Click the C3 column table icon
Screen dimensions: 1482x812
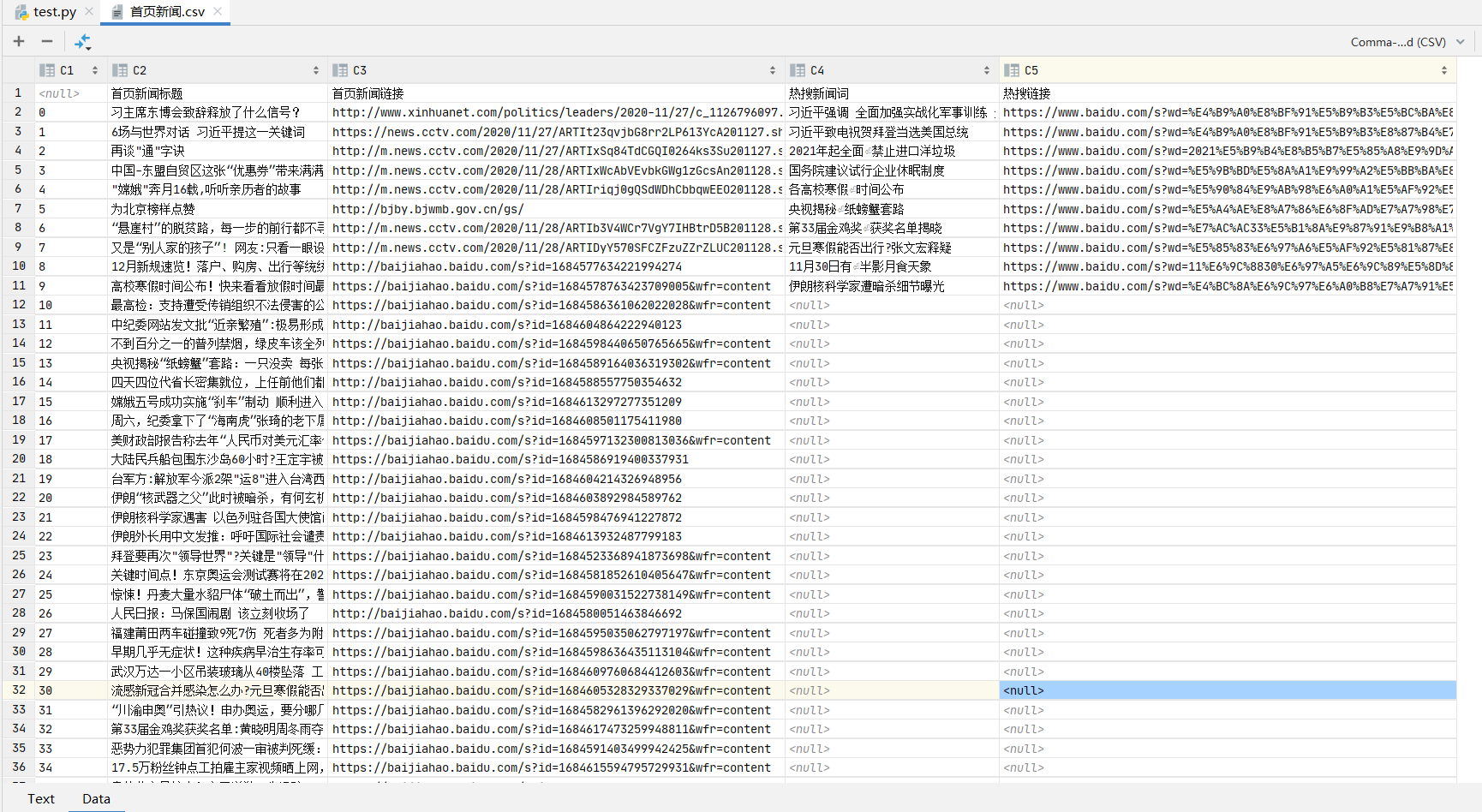340,70
